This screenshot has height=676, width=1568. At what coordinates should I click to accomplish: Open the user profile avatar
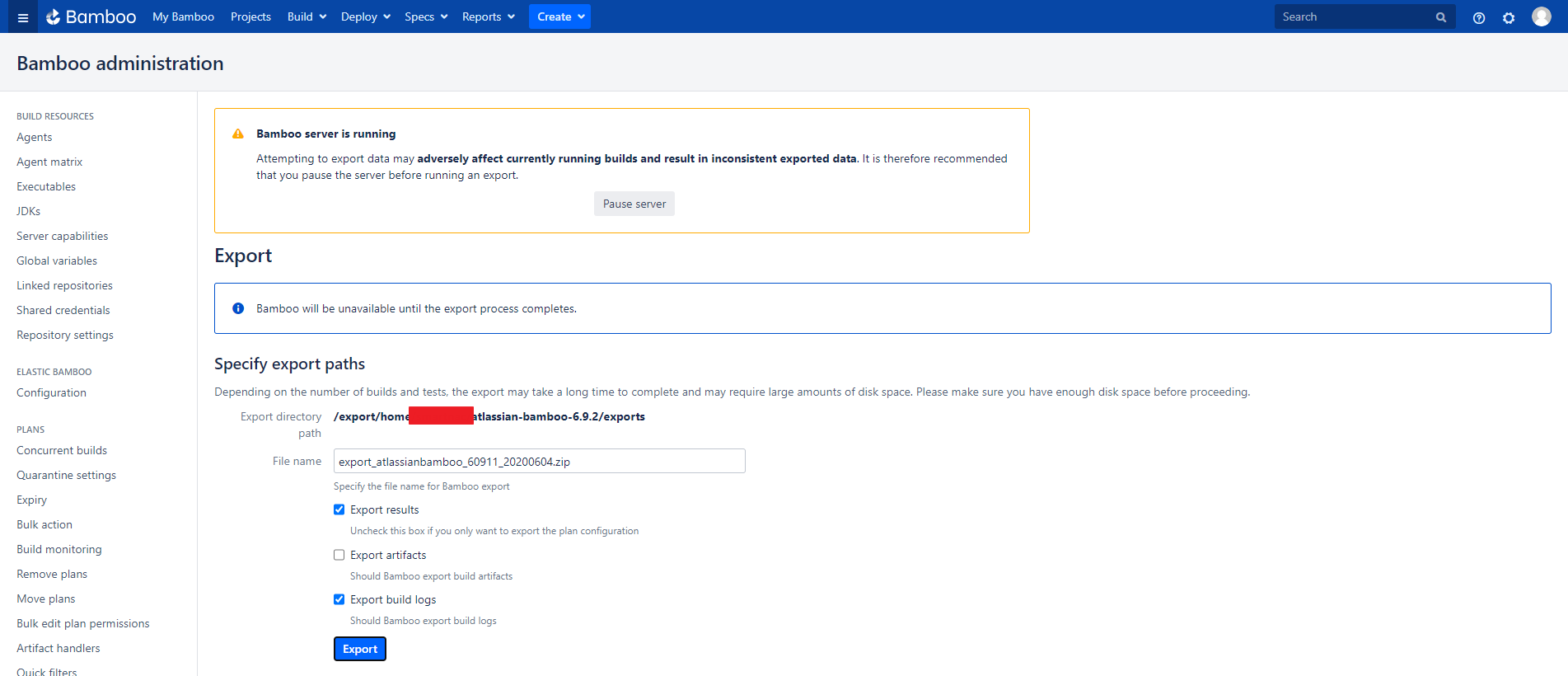coord(1542,16)
